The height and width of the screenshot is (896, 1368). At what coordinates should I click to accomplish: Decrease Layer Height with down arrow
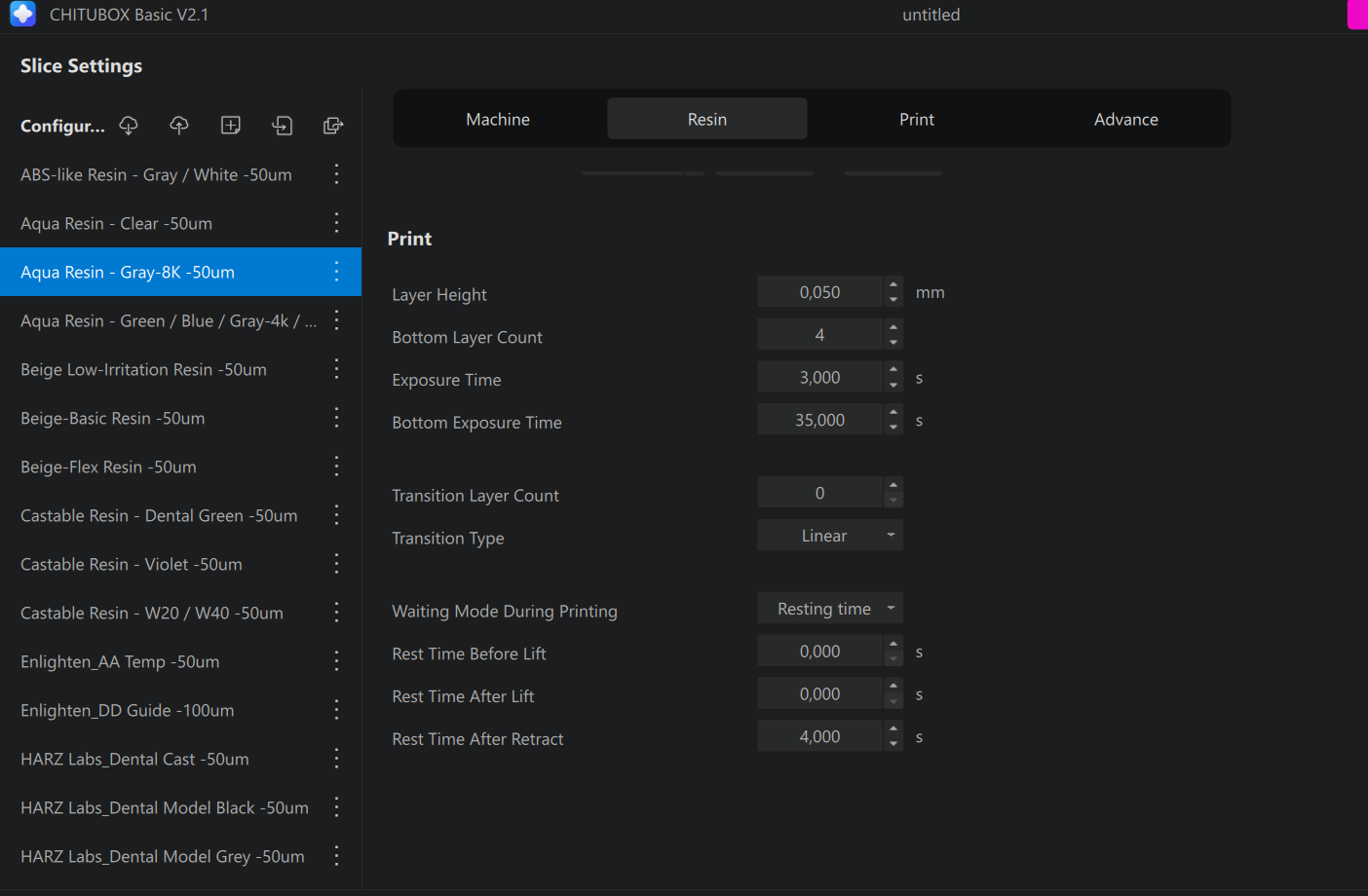(x=893, y=300)
